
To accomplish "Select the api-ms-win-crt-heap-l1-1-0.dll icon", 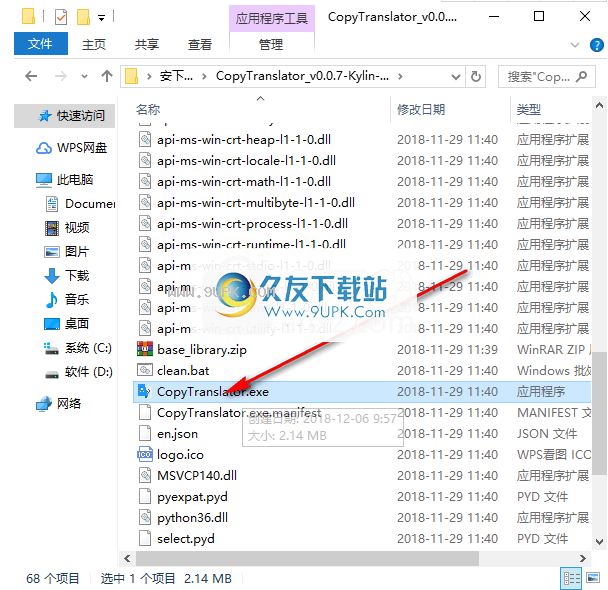I will click(x=145, y=139).
